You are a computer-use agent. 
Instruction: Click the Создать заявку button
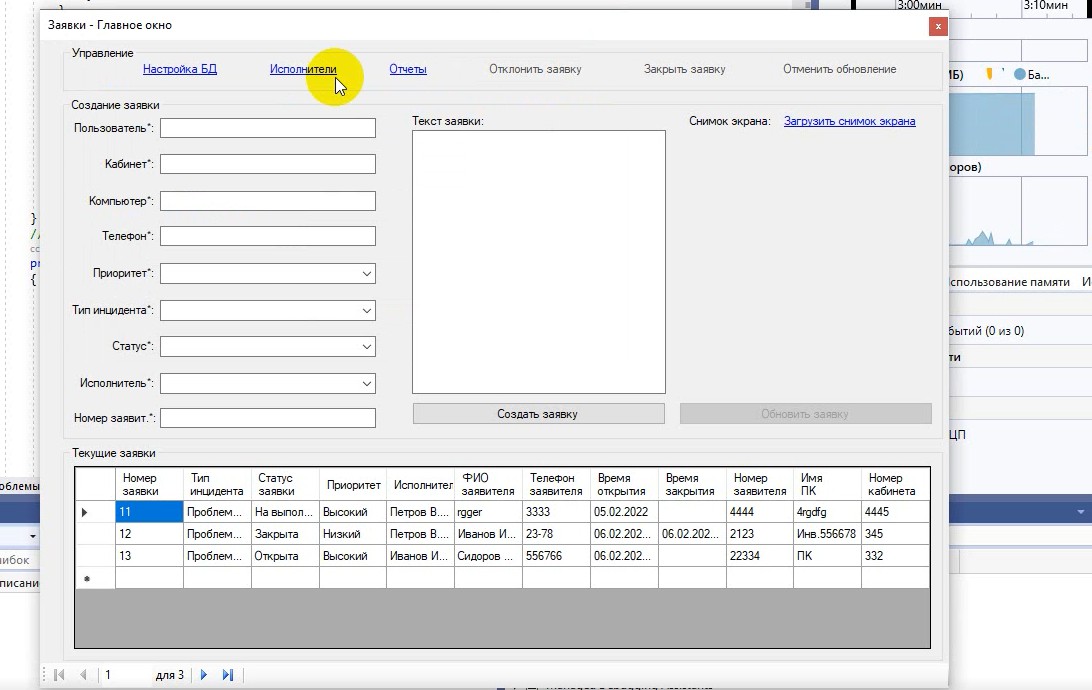click(x=538, y=414)
